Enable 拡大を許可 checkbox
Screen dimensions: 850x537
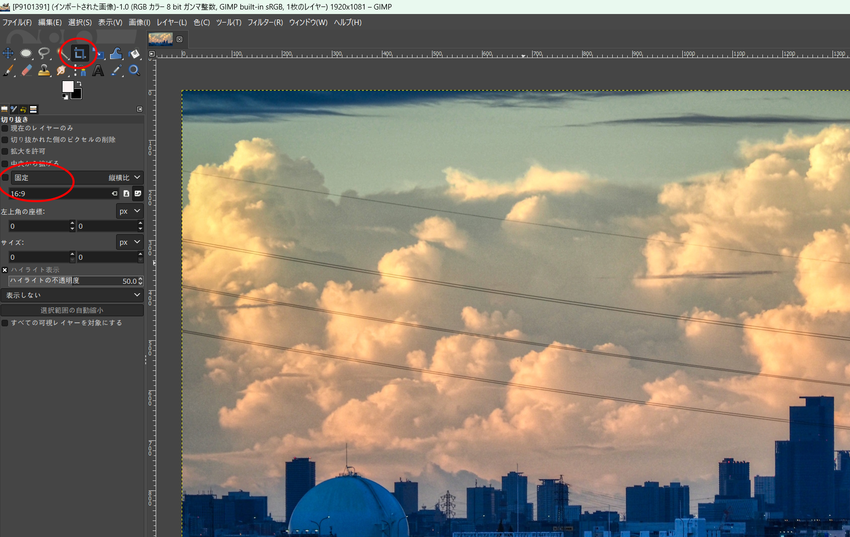(5, 151)
